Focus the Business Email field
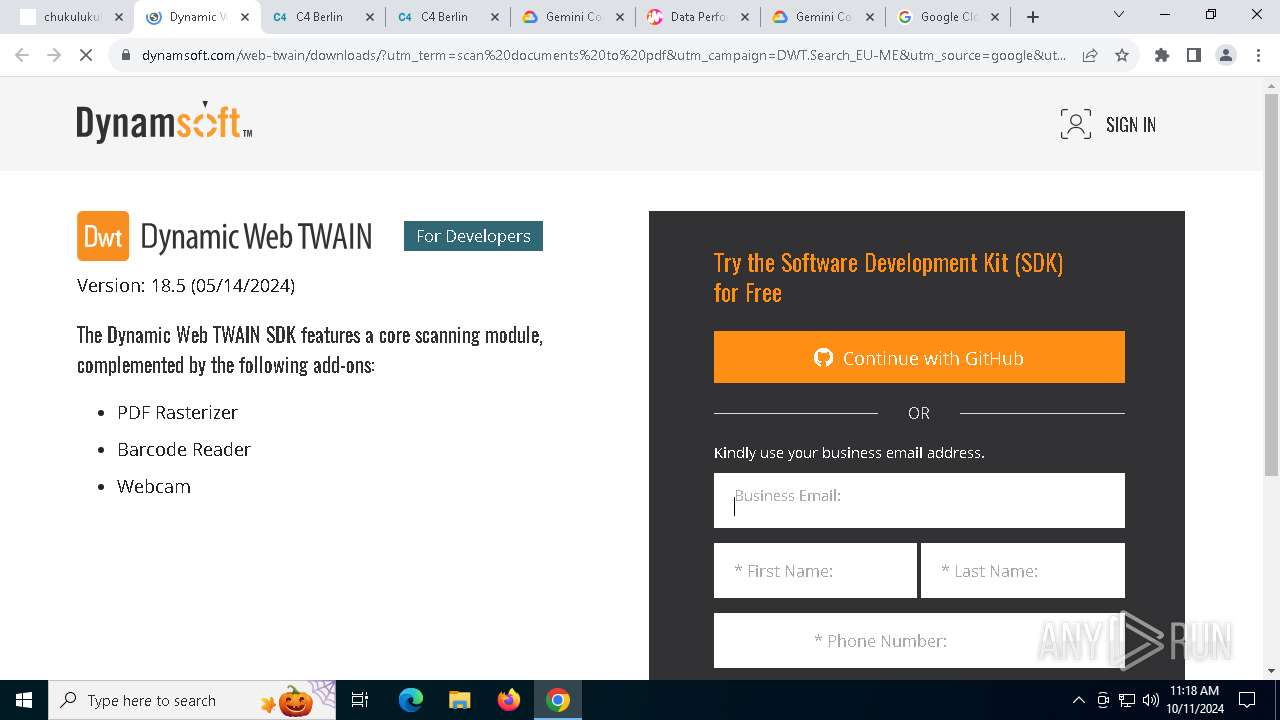Screen dimensions: 1280x720 tap(919, 500)
